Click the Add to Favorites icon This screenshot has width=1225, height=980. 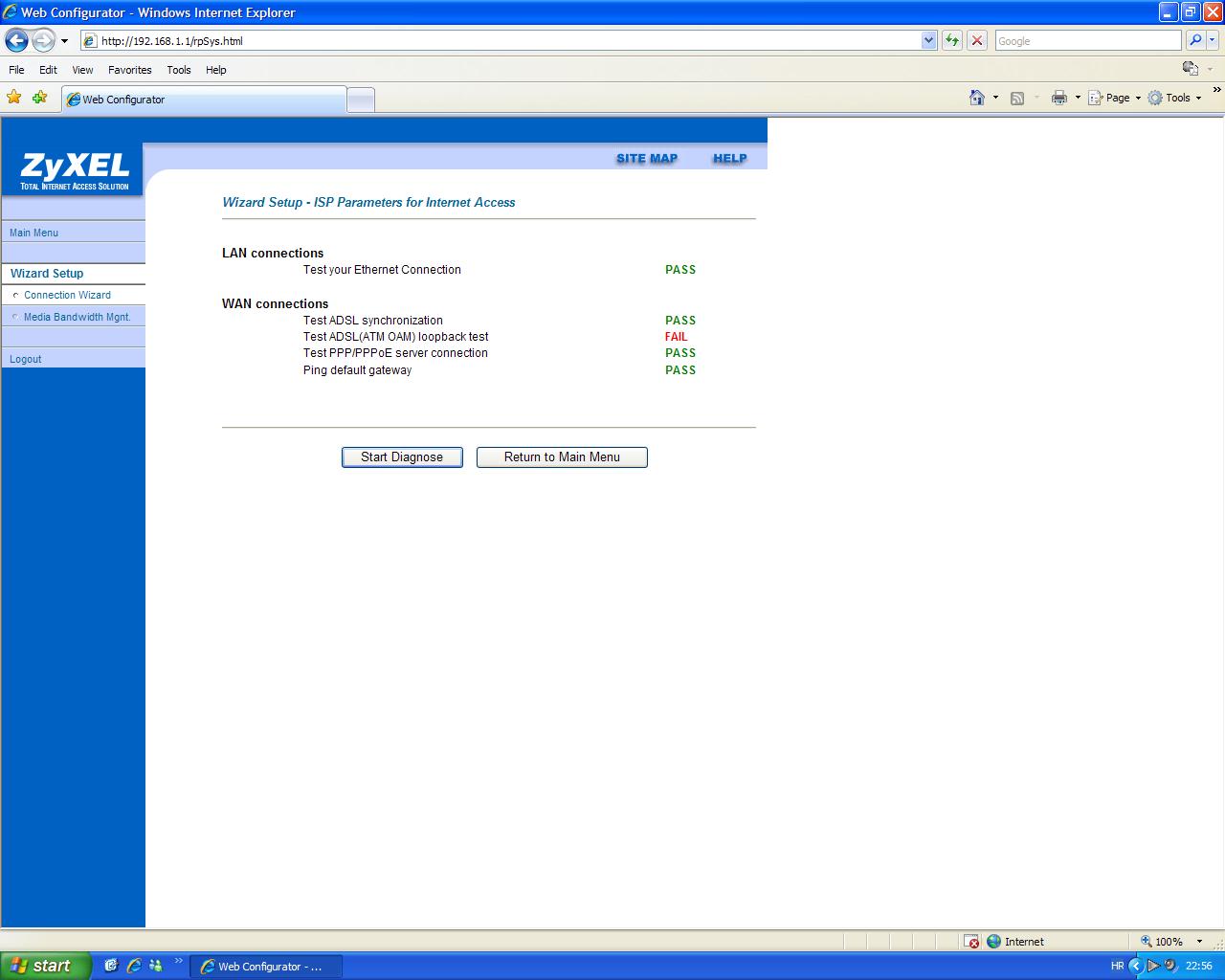point(39,97)
